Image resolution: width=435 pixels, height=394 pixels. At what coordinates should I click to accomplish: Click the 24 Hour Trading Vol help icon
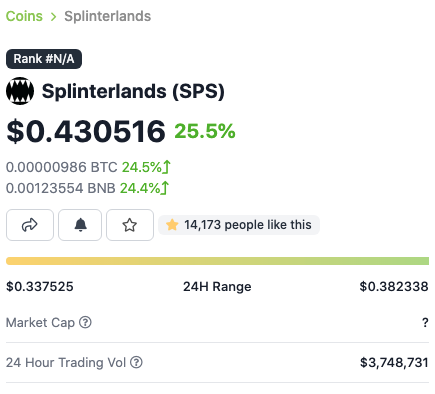[x=136, y=362]
